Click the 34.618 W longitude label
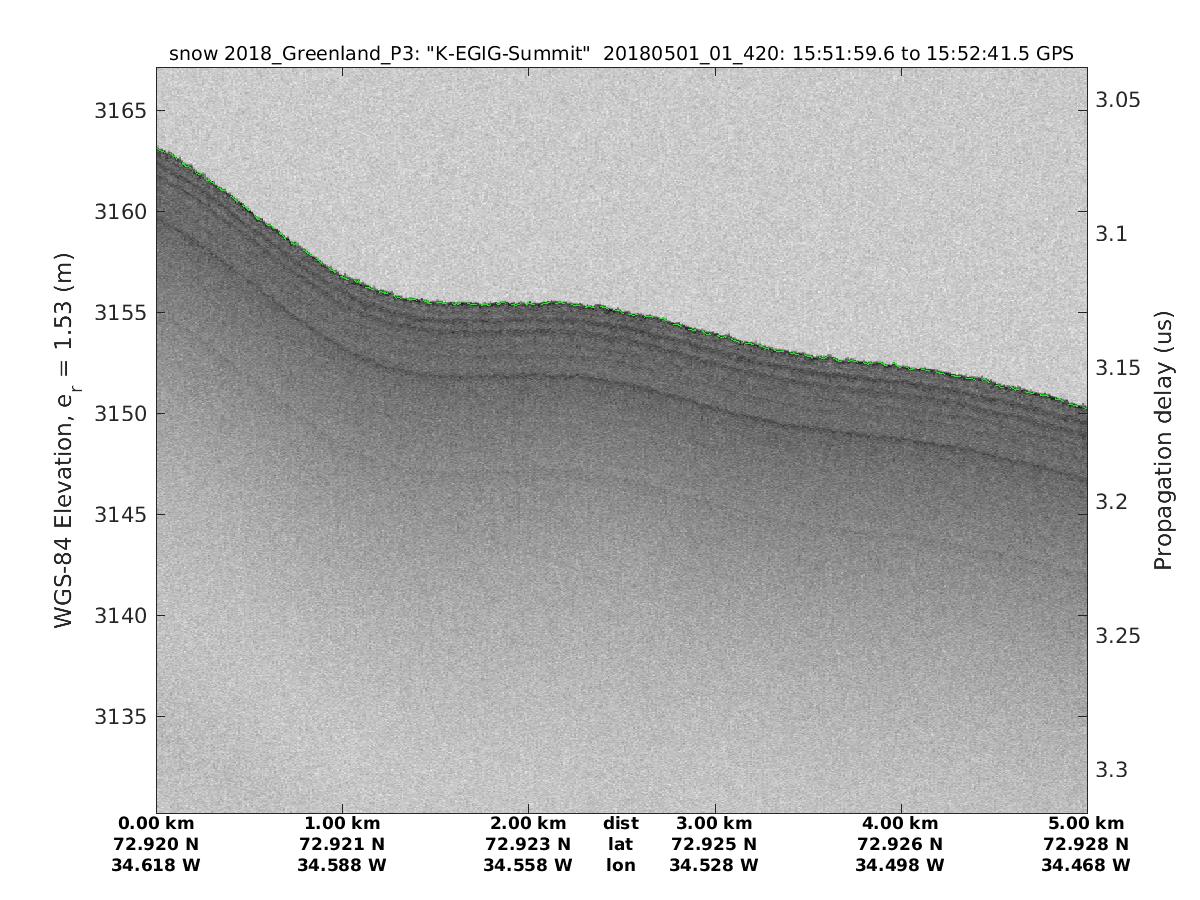 (157, 864)
